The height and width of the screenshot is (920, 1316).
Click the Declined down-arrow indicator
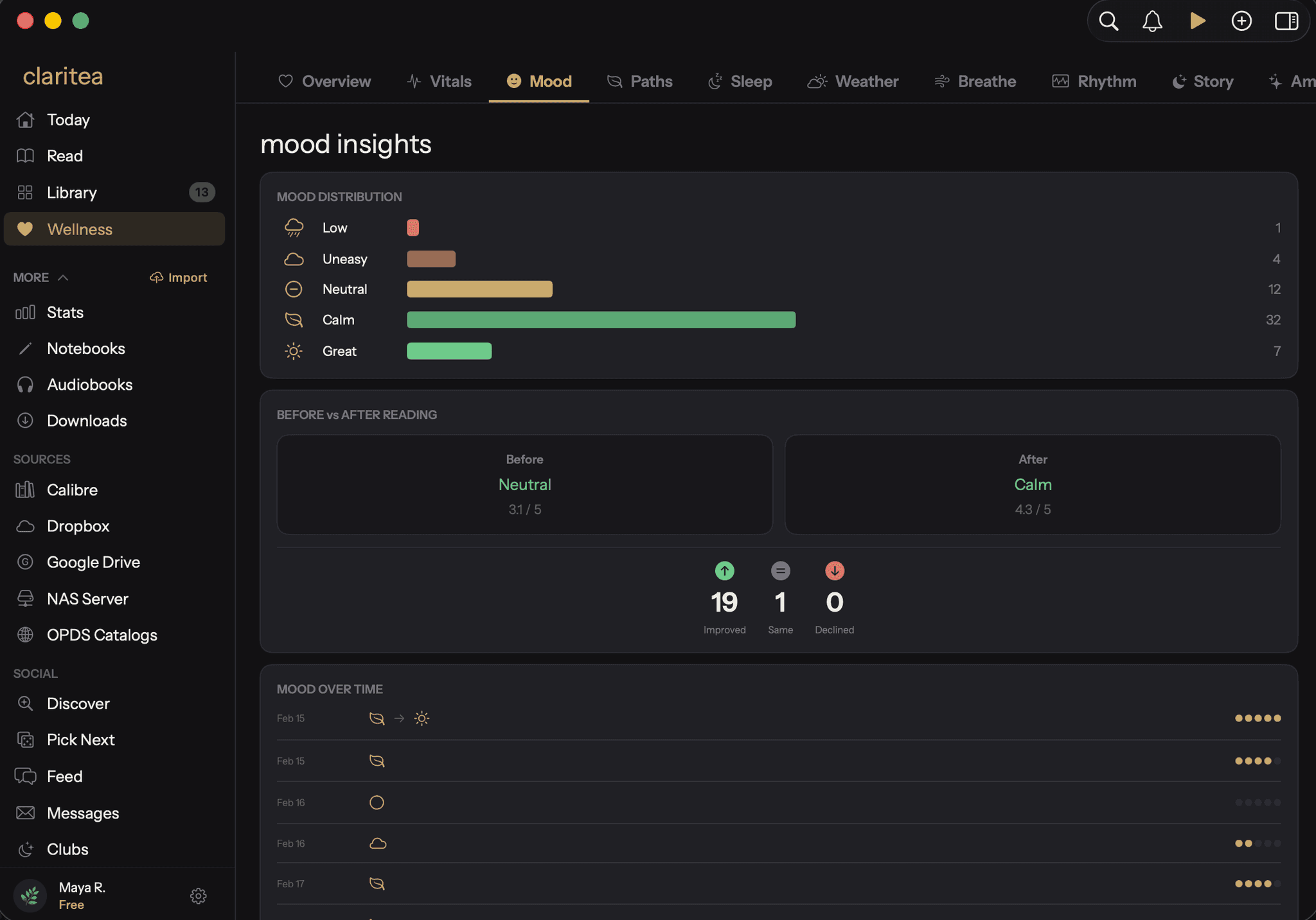click(834, 571)
